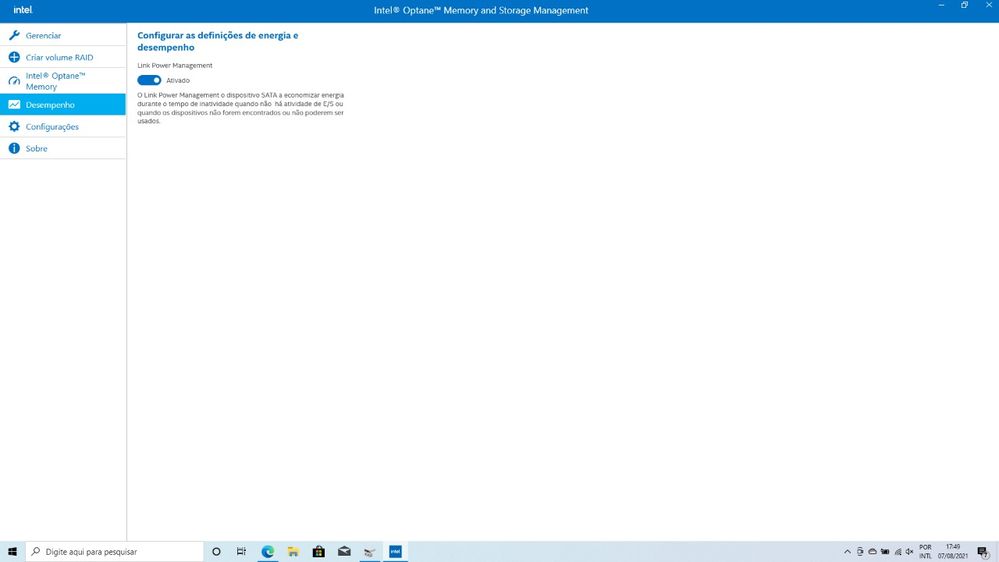
Task: Open Task View on the taskbar
Action: [x=241, y=552]
